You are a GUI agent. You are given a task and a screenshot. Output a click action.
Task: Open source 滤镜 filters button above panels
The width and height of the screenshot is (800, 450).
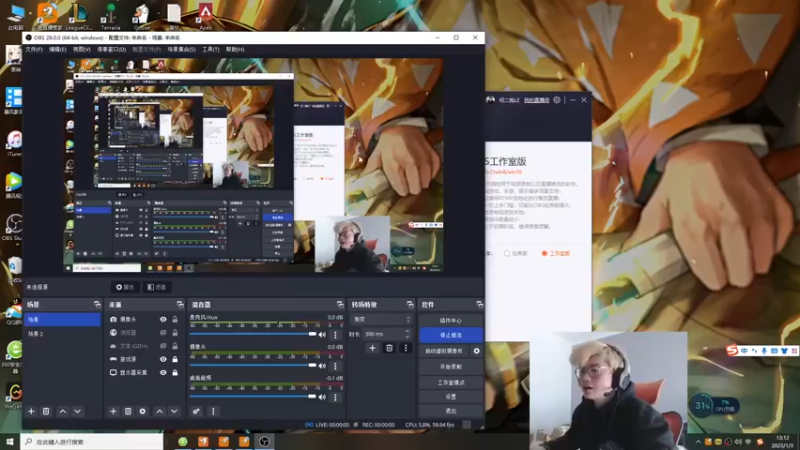(157, 287)
